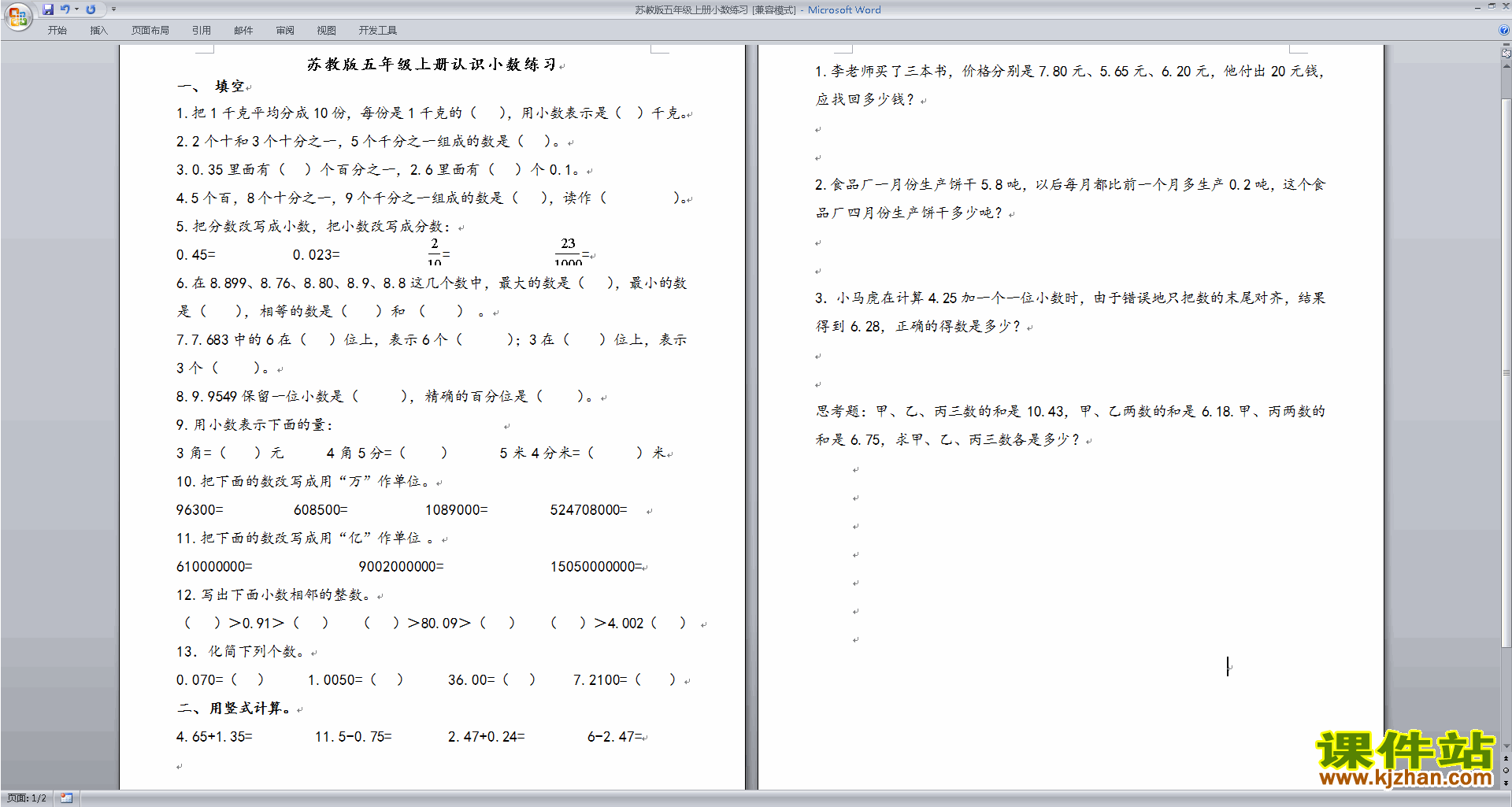Open the 页面布局 ribbon tab
Viewport: 1512px width, 807px height.
click(x=150, y=31)
